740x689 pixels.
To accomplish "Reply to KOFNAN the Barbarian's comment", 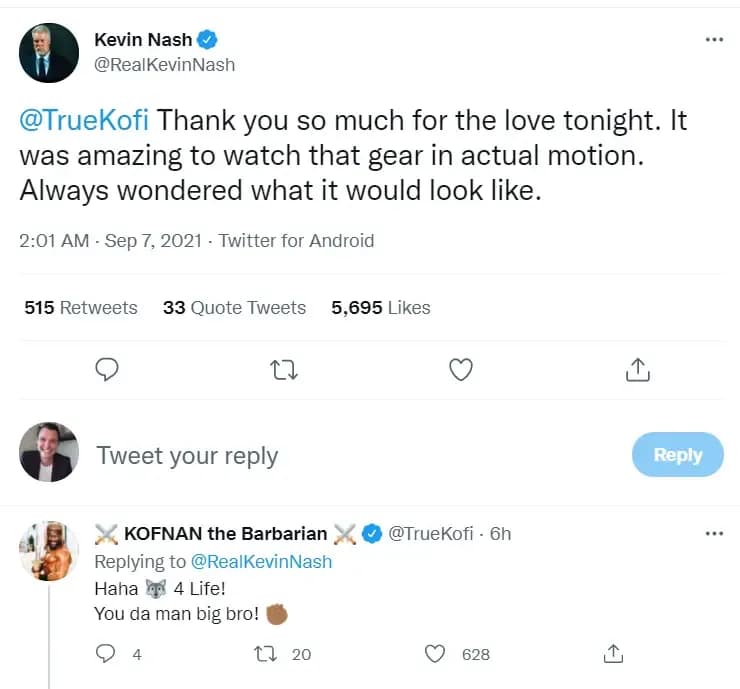I will [x=105, y=654].
